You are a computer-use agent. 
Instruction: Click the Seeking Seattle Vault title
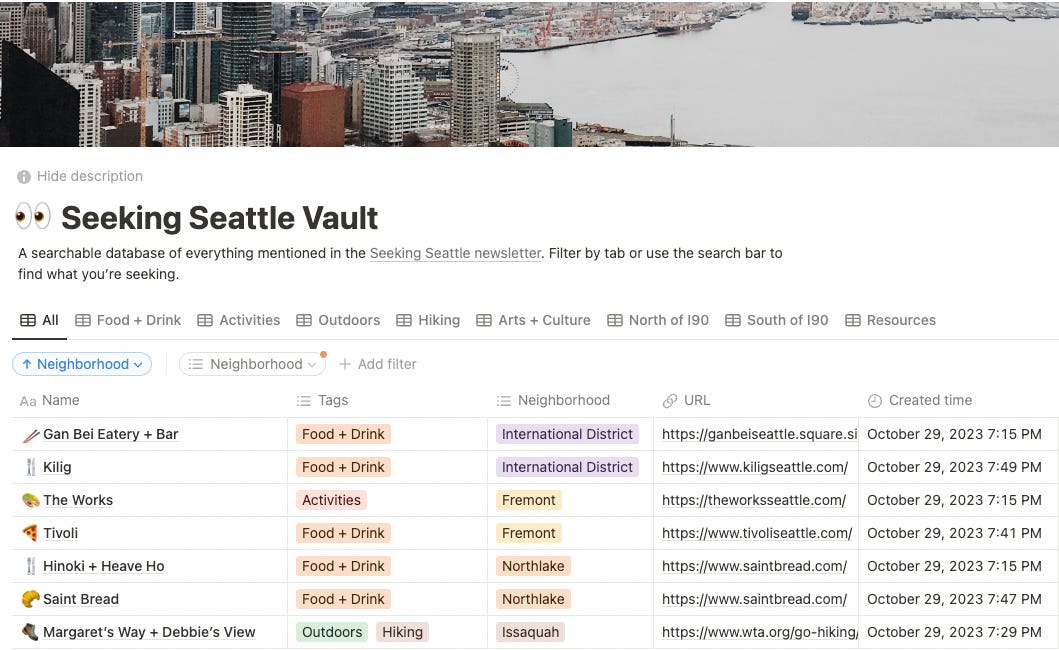click(219, 218)
